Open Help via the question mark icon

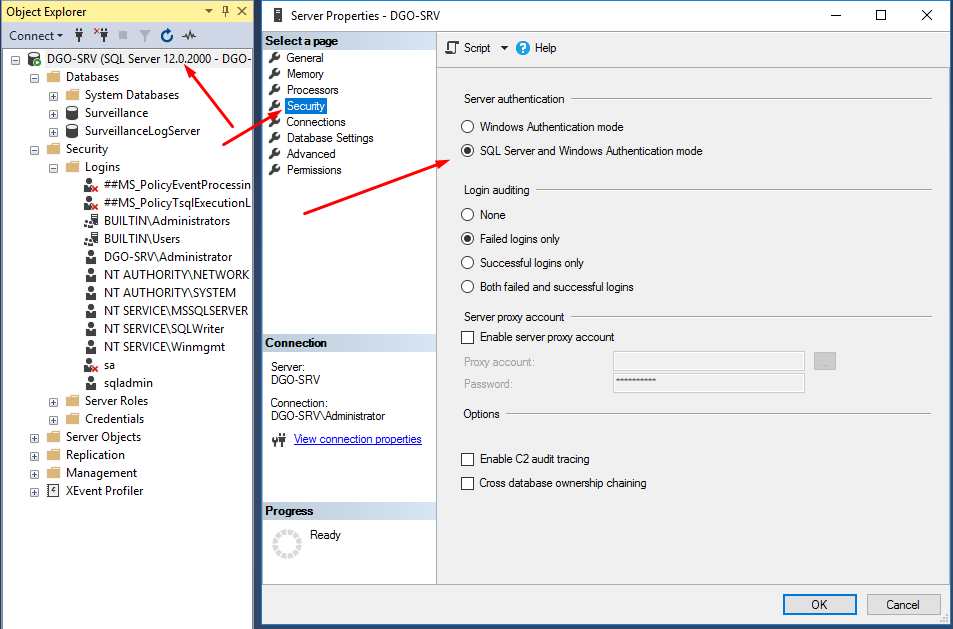pyautogui.click(x=522, y=47)
